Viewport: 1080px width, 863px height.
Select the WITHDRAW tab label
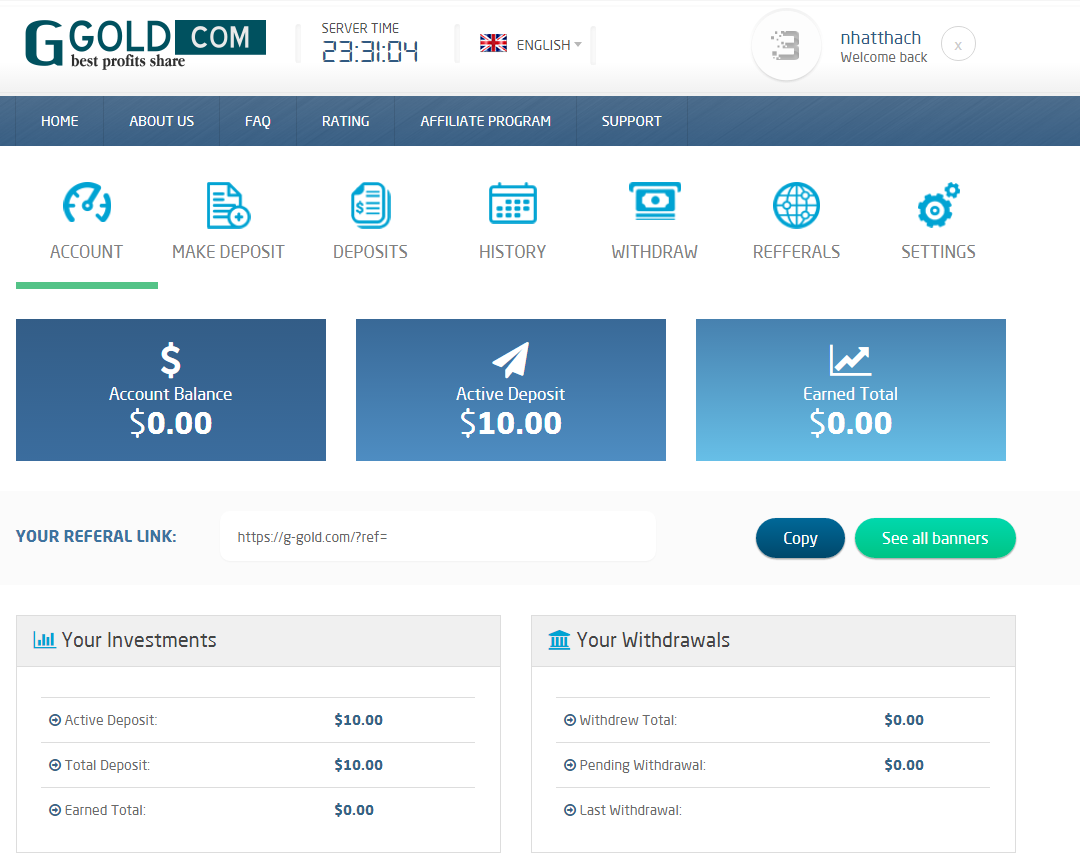click(654, 252)
